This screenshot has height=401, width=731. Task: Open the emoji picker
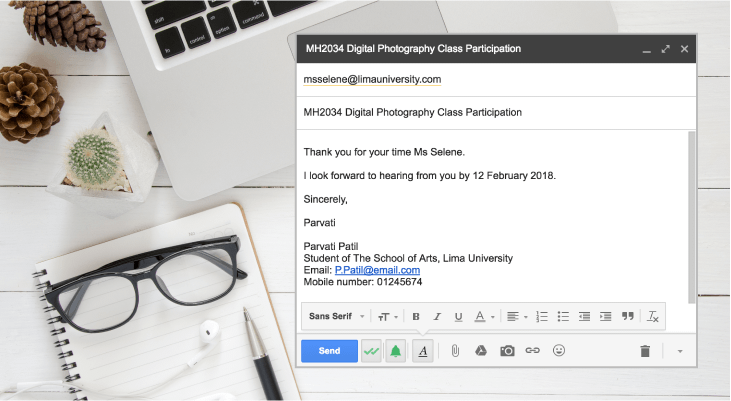[x=559, y=351]
